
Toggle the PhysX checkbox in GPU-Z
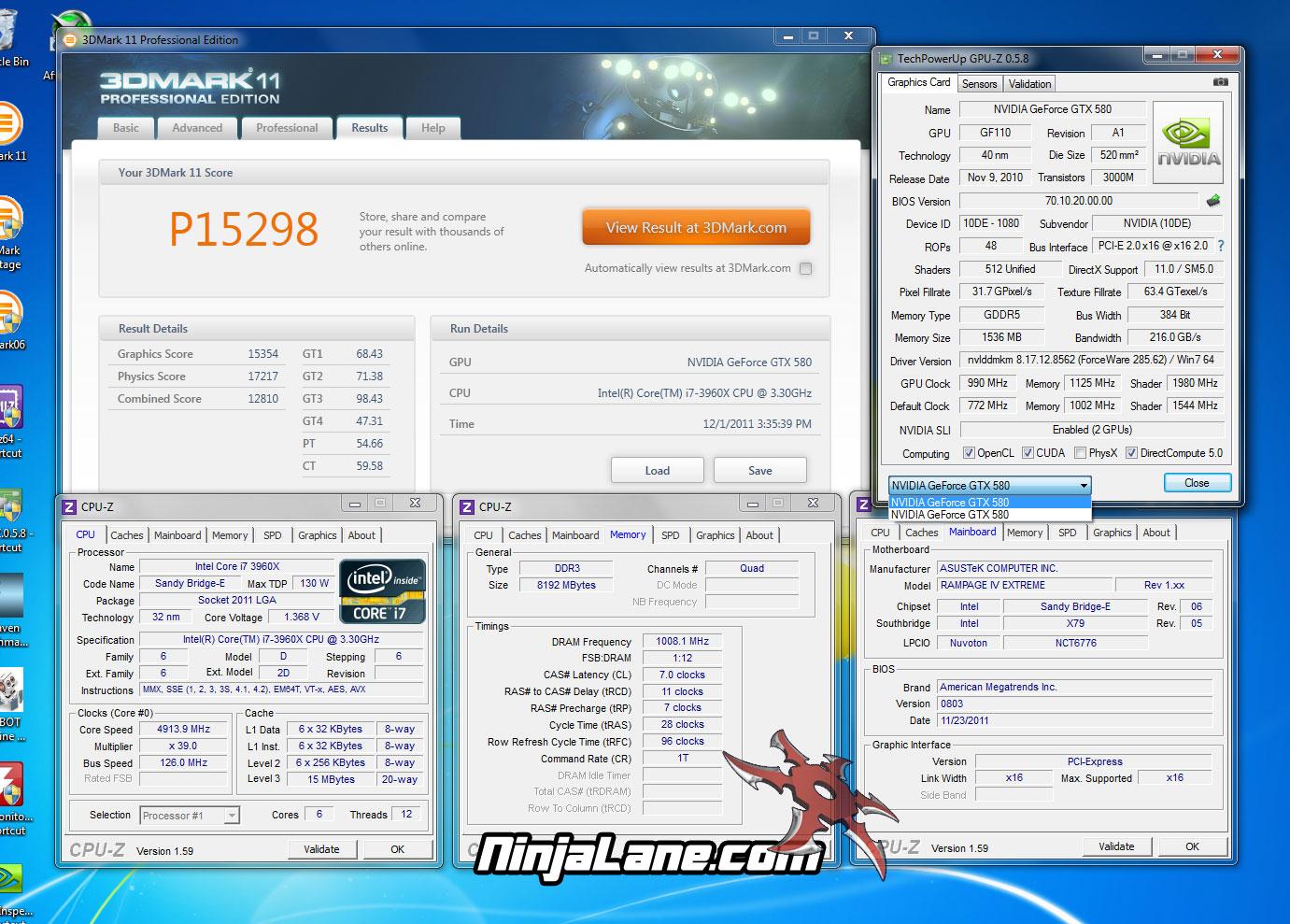1080,453
